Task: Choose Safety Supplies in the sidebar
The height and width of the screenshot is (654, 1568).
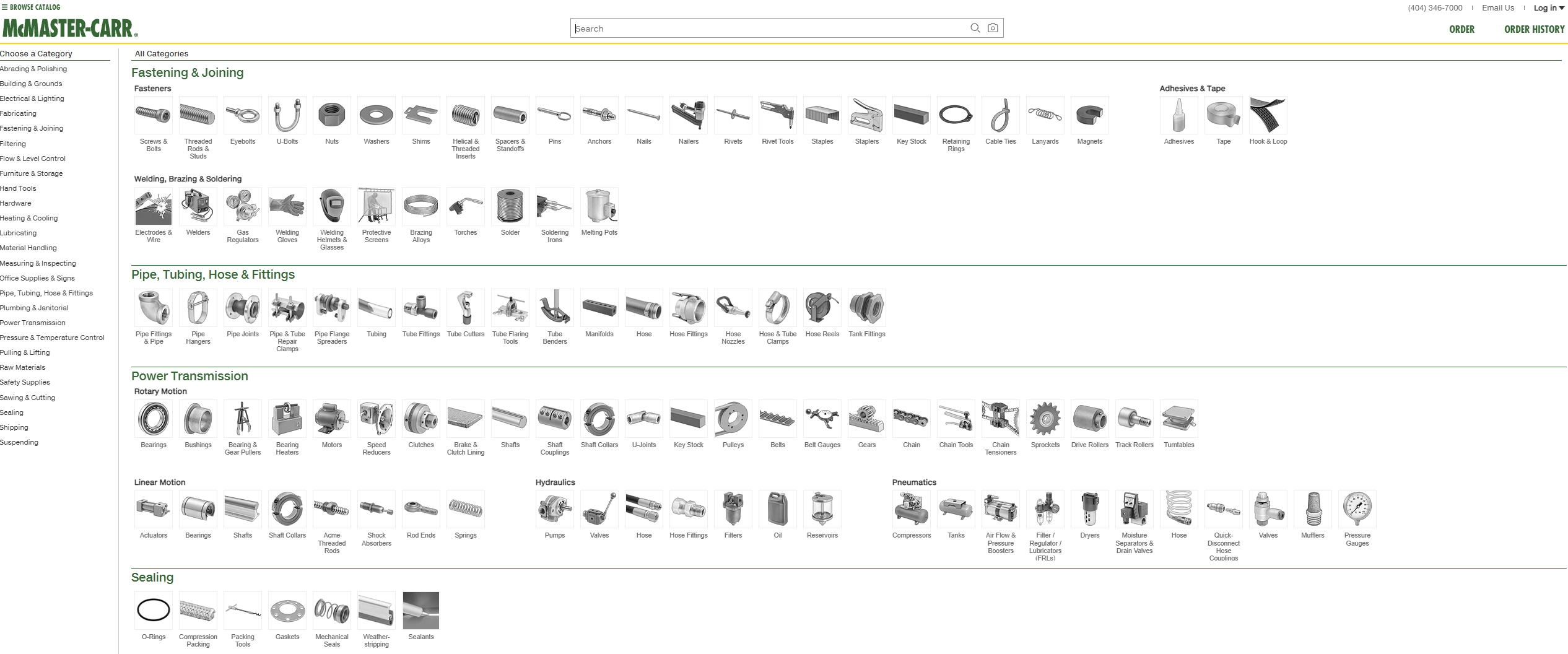Action: 25,382
